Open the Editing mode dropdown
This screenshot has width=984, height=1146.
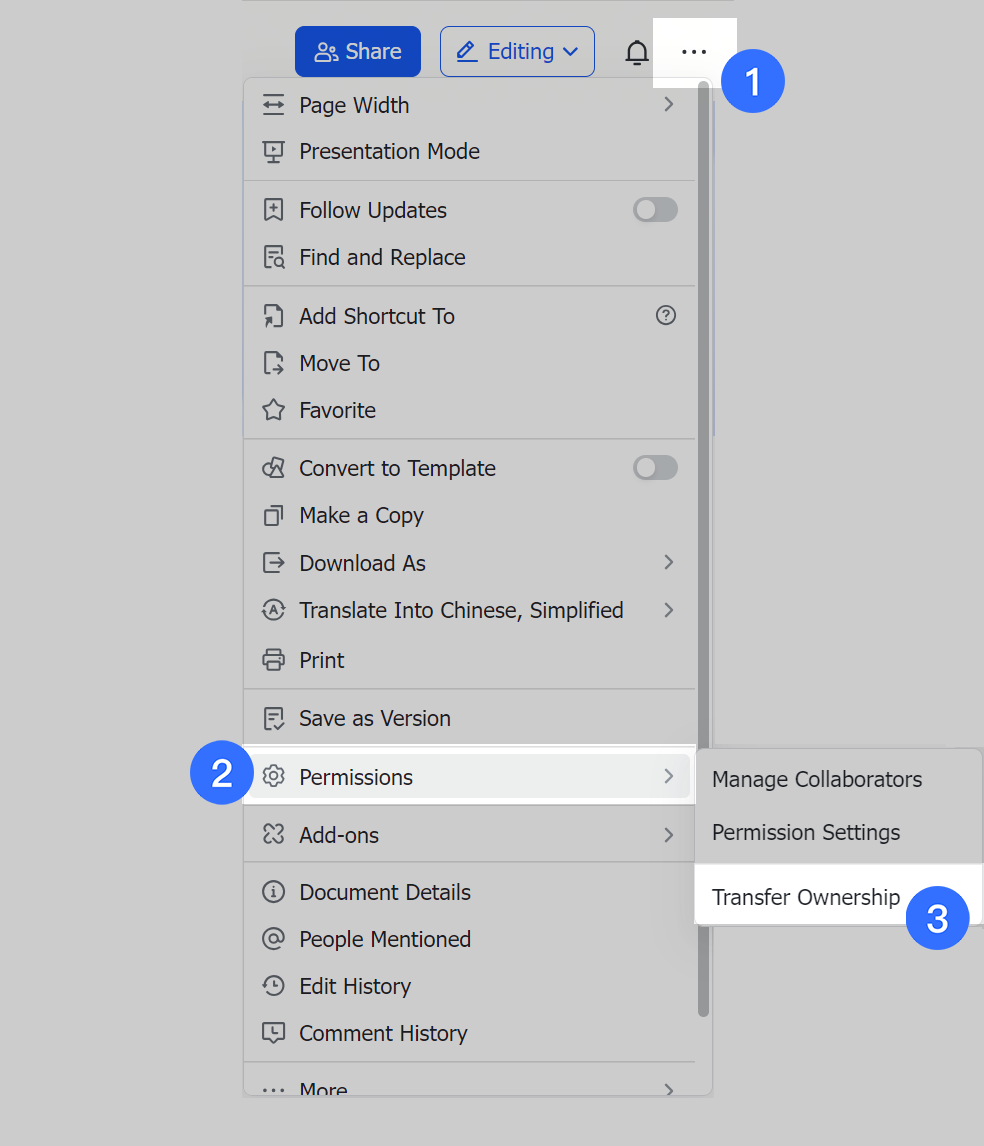(x=517, y=51)
